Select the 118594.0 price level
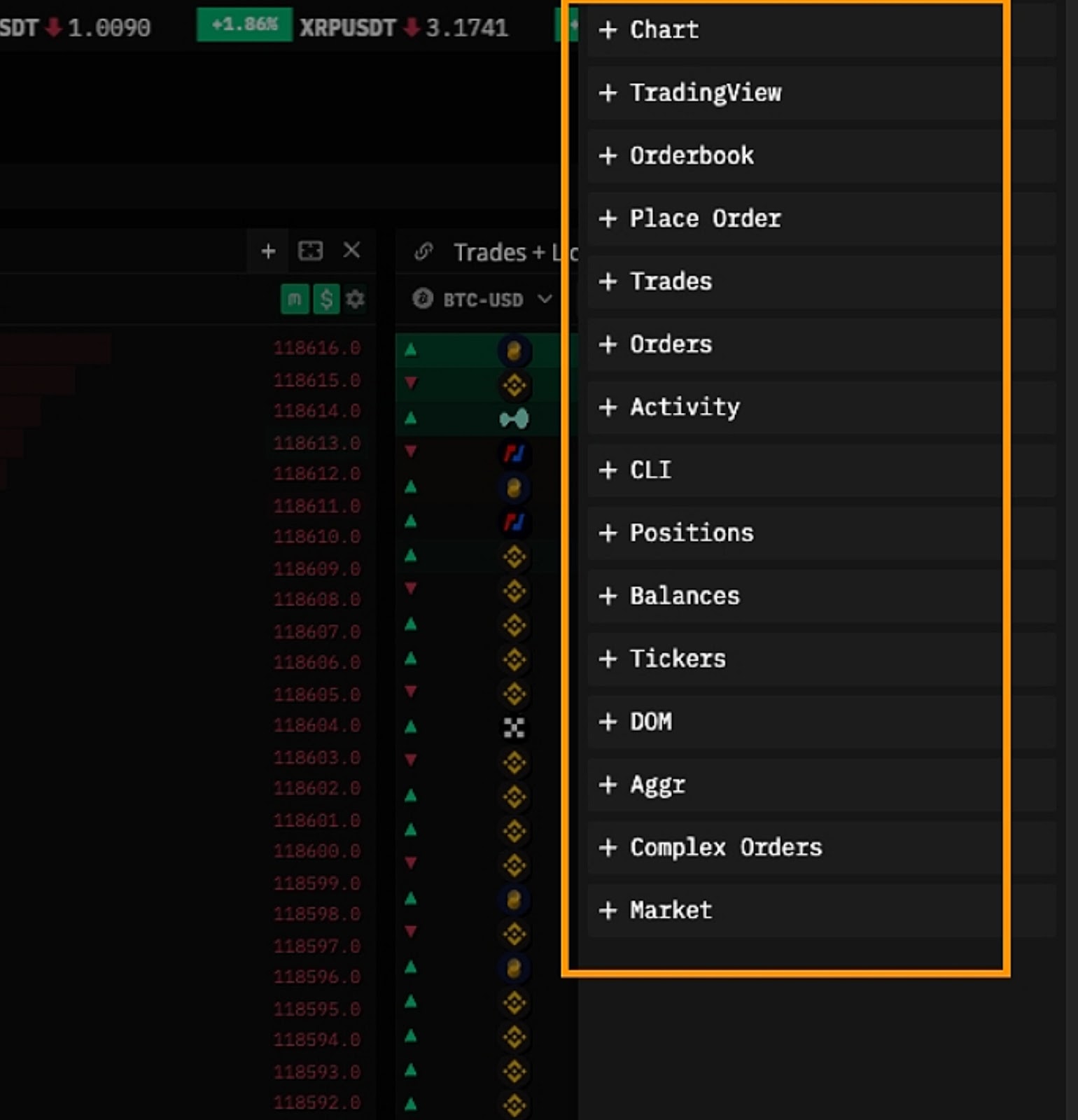Viewport: 1078px width, 1120px height. point(317,1040)
